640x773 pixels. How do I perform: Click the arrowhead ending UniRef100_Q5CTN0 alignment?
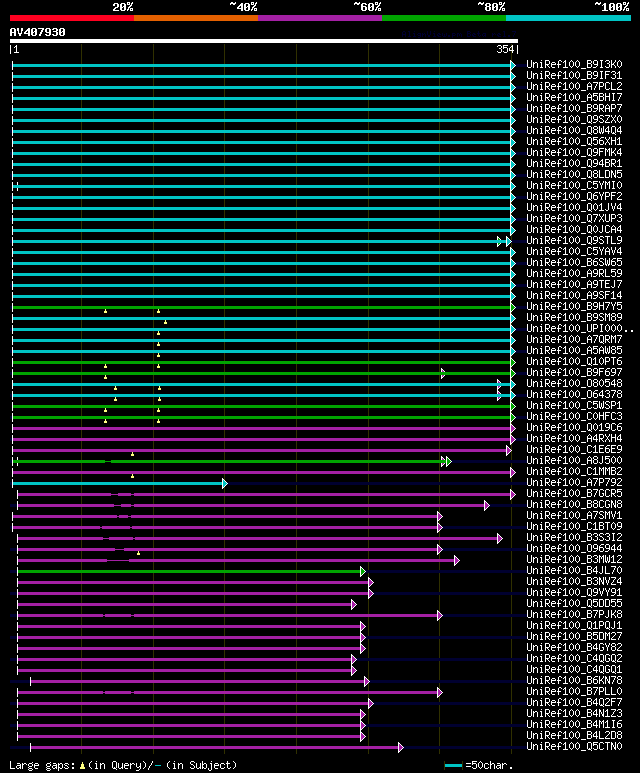401,747
